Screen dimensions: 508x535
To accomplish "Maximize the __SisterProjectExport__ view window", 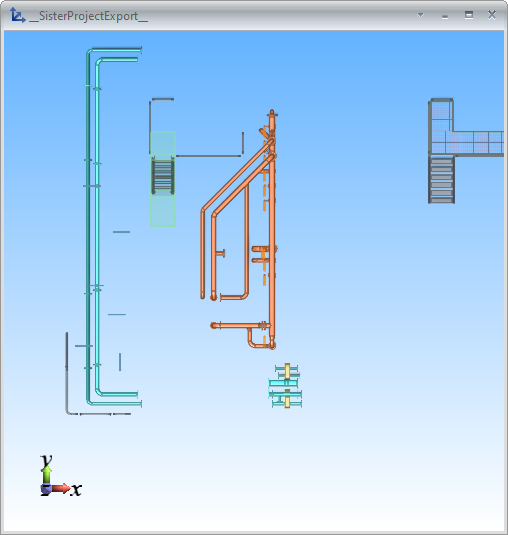I will click(x=469, y=15).
